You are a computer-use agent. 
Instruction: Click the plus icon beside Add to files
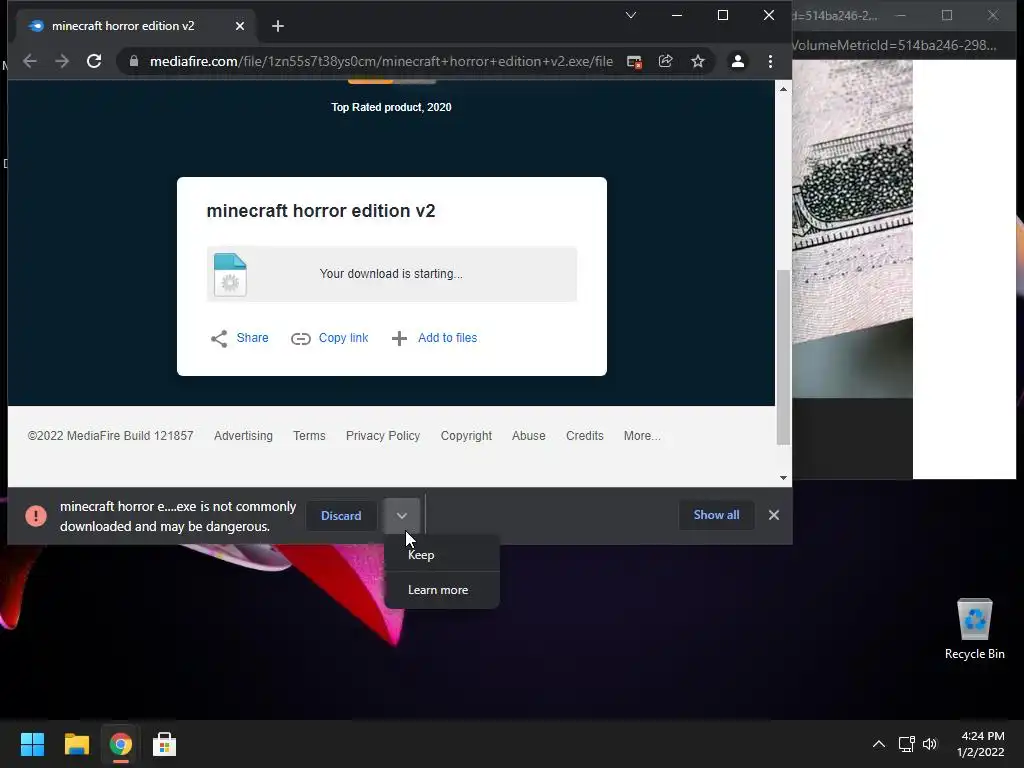click(399, 338)
